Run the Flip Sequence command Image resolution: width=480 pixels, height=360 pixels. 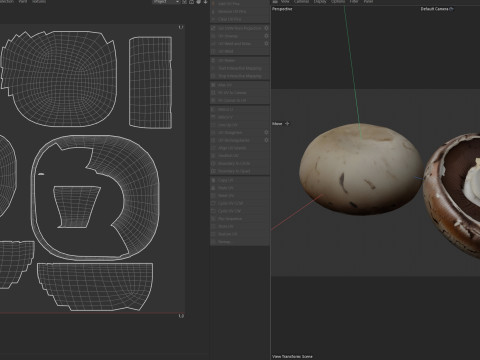pos(240,219)
